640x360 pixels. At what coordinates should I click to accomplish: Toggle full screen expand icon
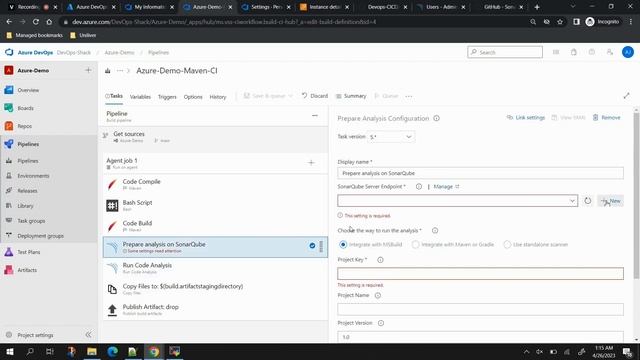[626, 96]
